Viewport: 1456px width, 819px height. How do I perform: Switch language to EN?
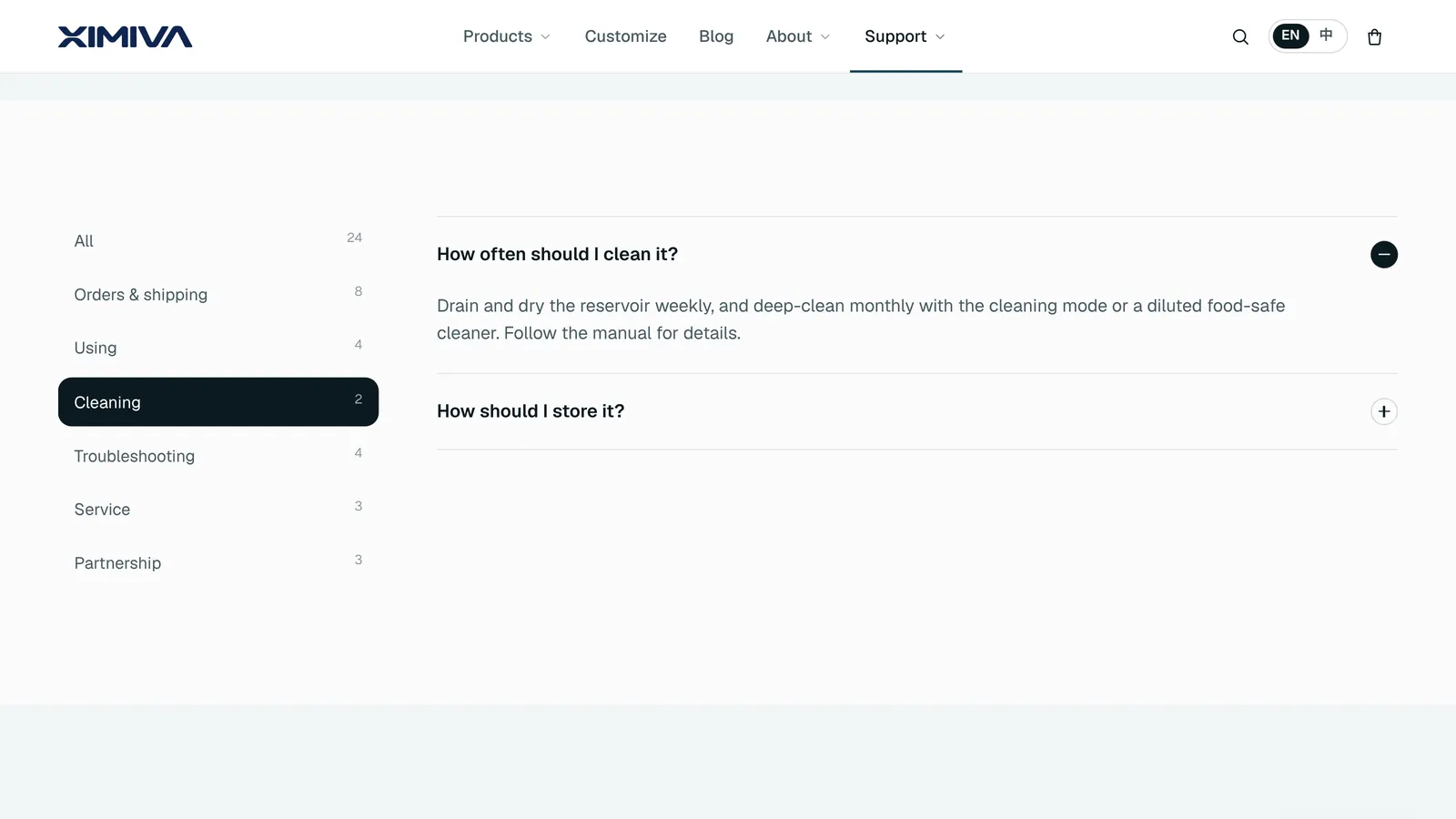click(x=1290, y=35)
